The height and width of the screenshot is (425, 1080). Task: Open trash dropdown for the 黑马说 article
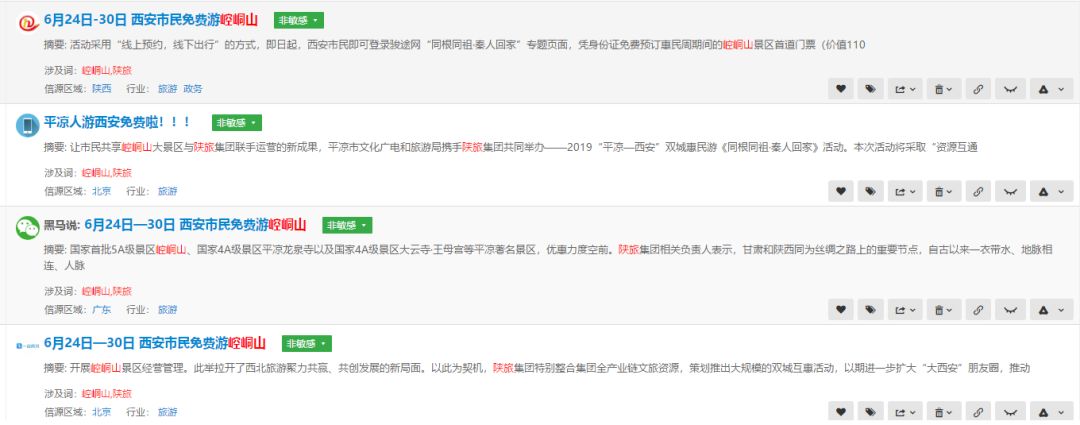click(x=944, y=310)
